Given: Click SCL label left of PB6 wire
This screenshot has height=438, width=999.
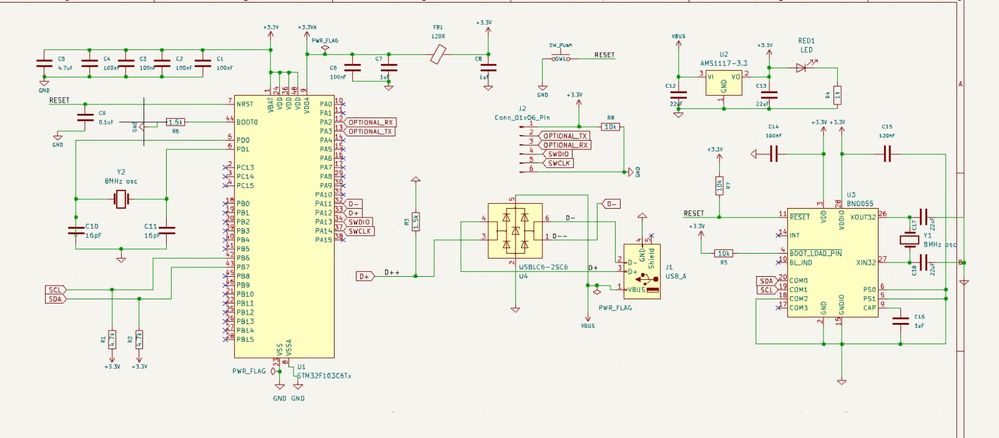Looking at the screenshot, I should point(55,290).
